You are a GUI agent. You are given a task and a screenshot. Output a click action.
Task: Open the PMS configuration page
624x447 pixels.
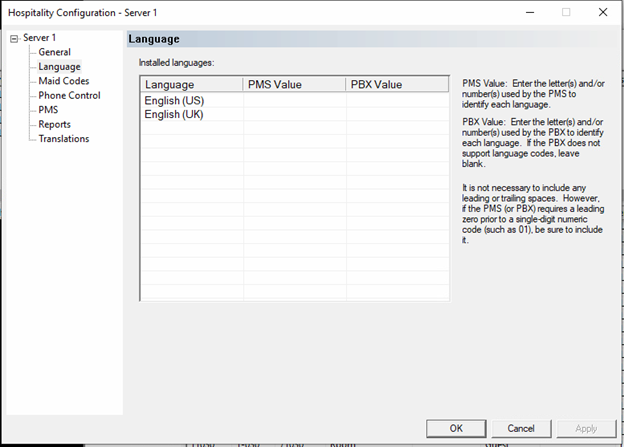(x=48, y=110)
